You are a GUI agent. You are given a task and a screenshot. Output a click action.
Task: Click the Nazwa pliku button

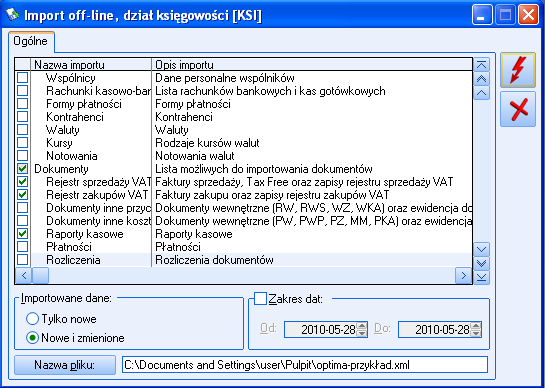click(x=65, y=365)
